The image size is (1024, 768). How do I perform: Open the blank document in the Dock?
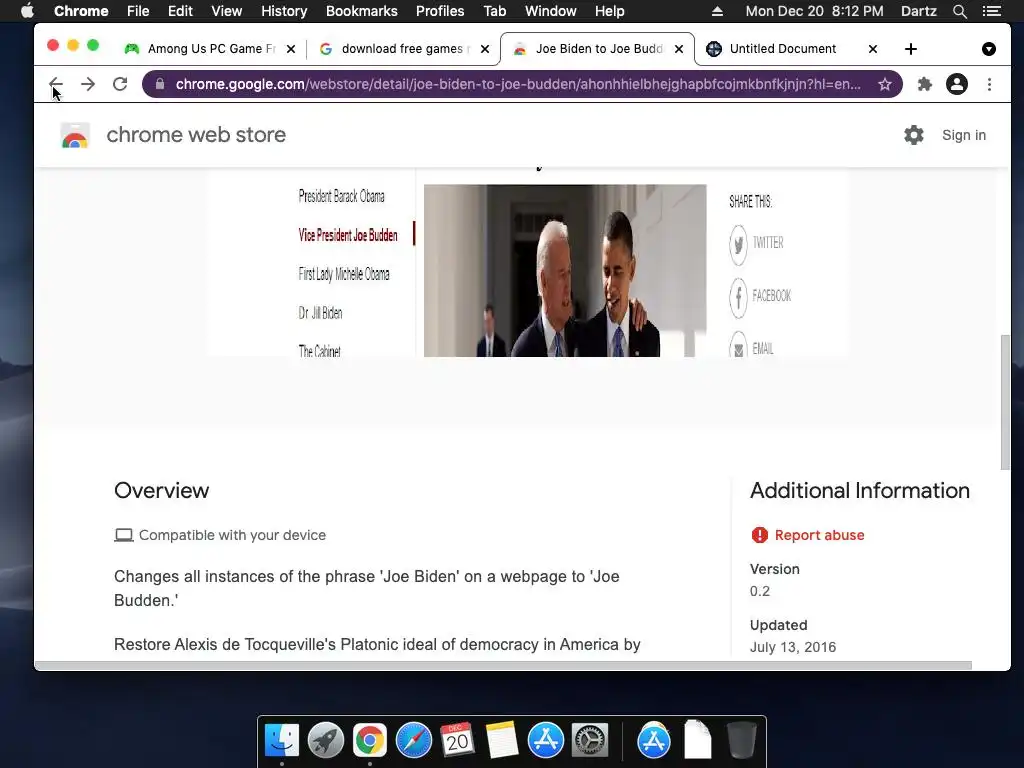tap(697, 740)
